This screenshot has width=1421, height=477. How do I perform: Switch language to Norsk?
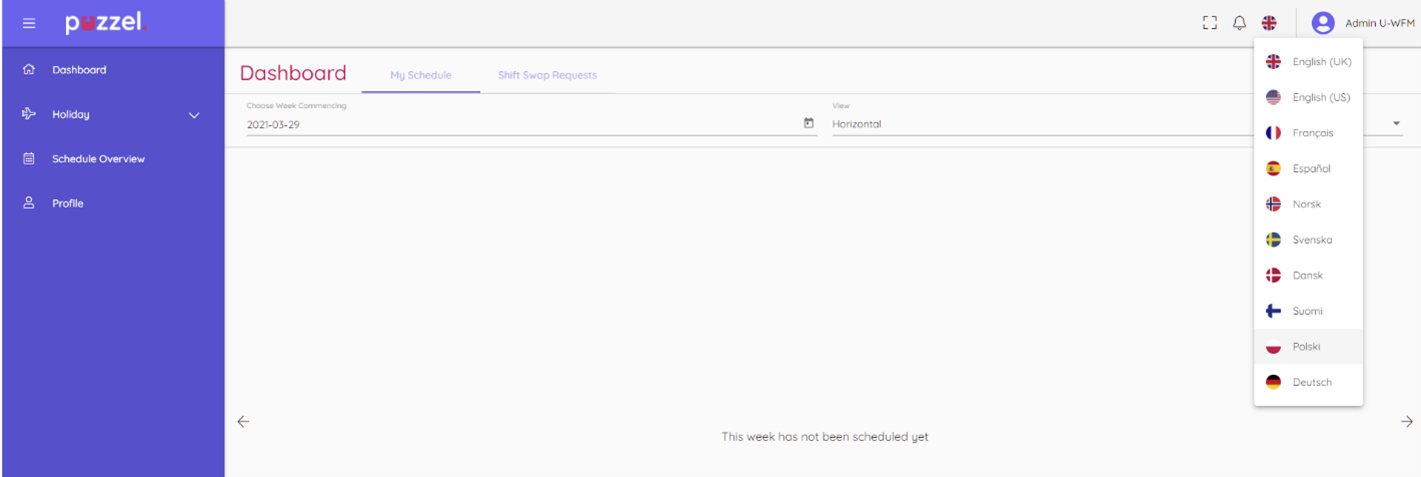point(1306,204)
